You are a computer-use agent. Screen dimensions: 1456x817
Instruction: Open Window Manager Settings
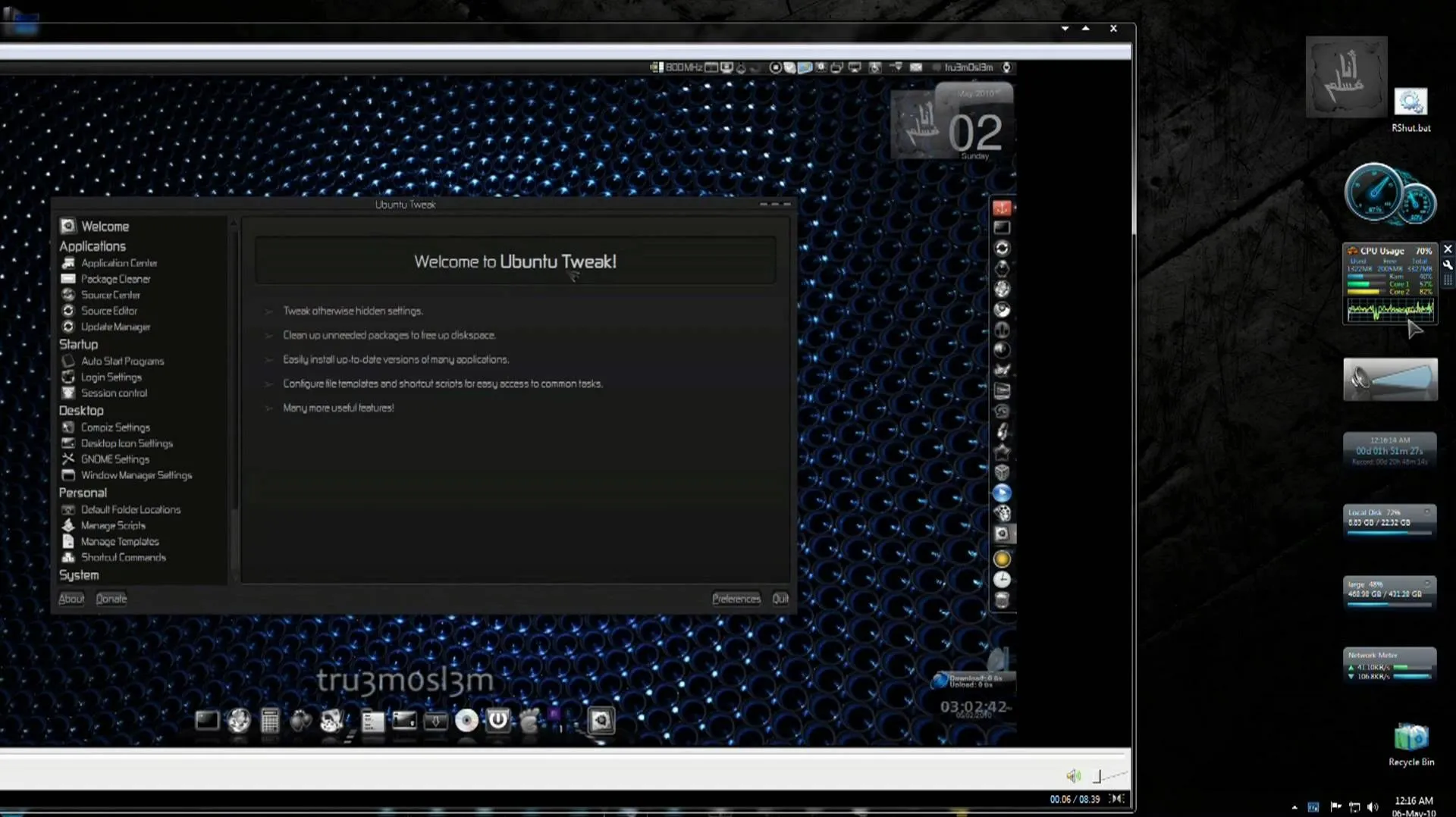point(127,475)
